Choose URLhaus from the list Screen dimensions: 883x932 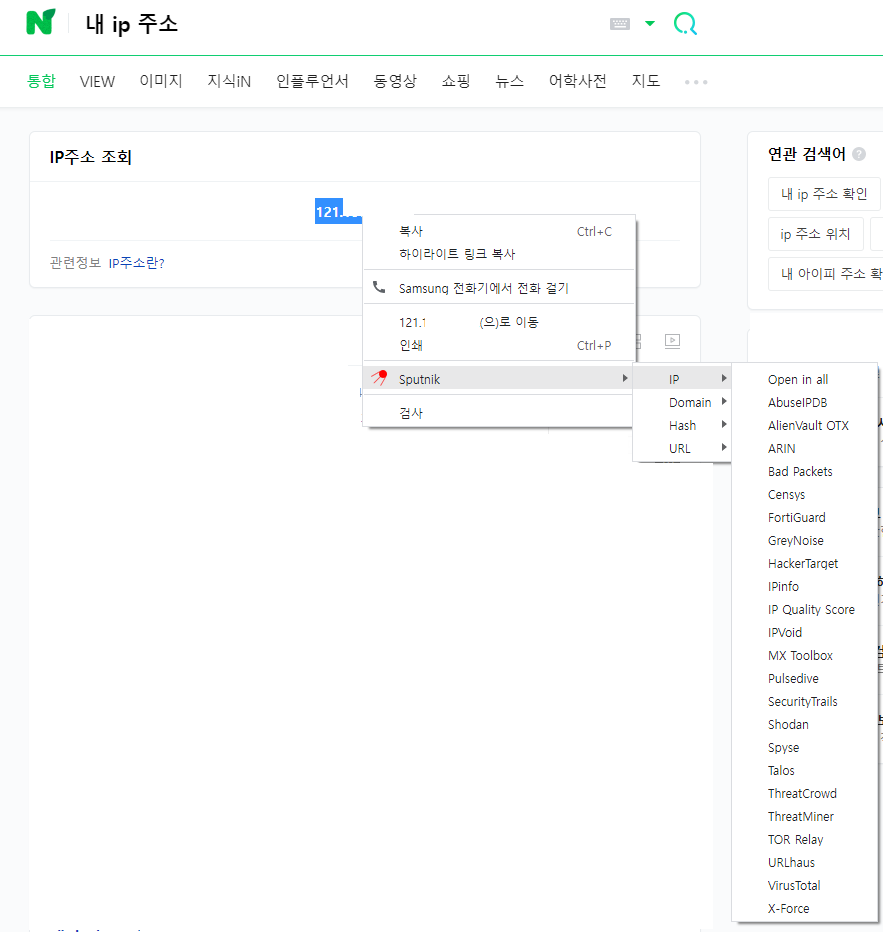pyautogui.click(x=805, y=862)
